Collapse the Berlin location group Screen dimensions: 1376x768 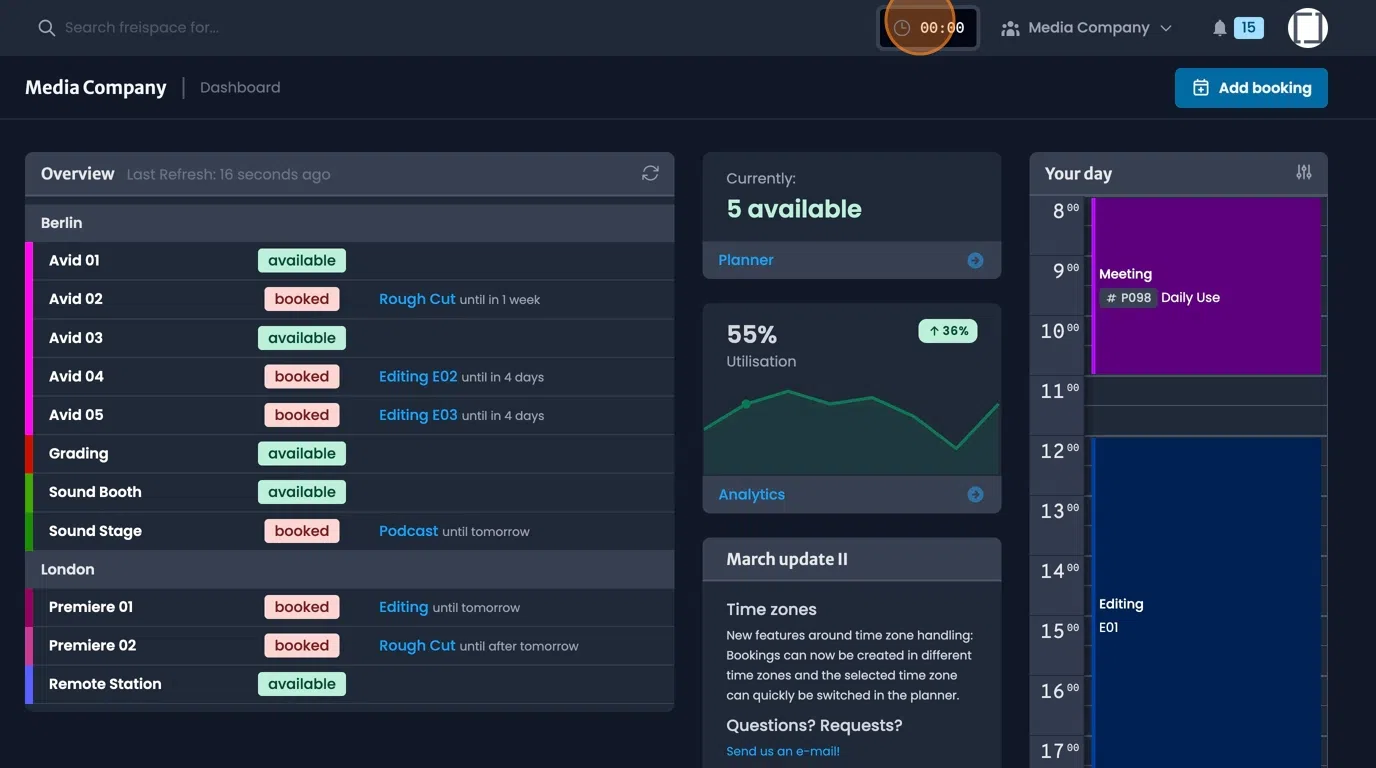[62, 223]
